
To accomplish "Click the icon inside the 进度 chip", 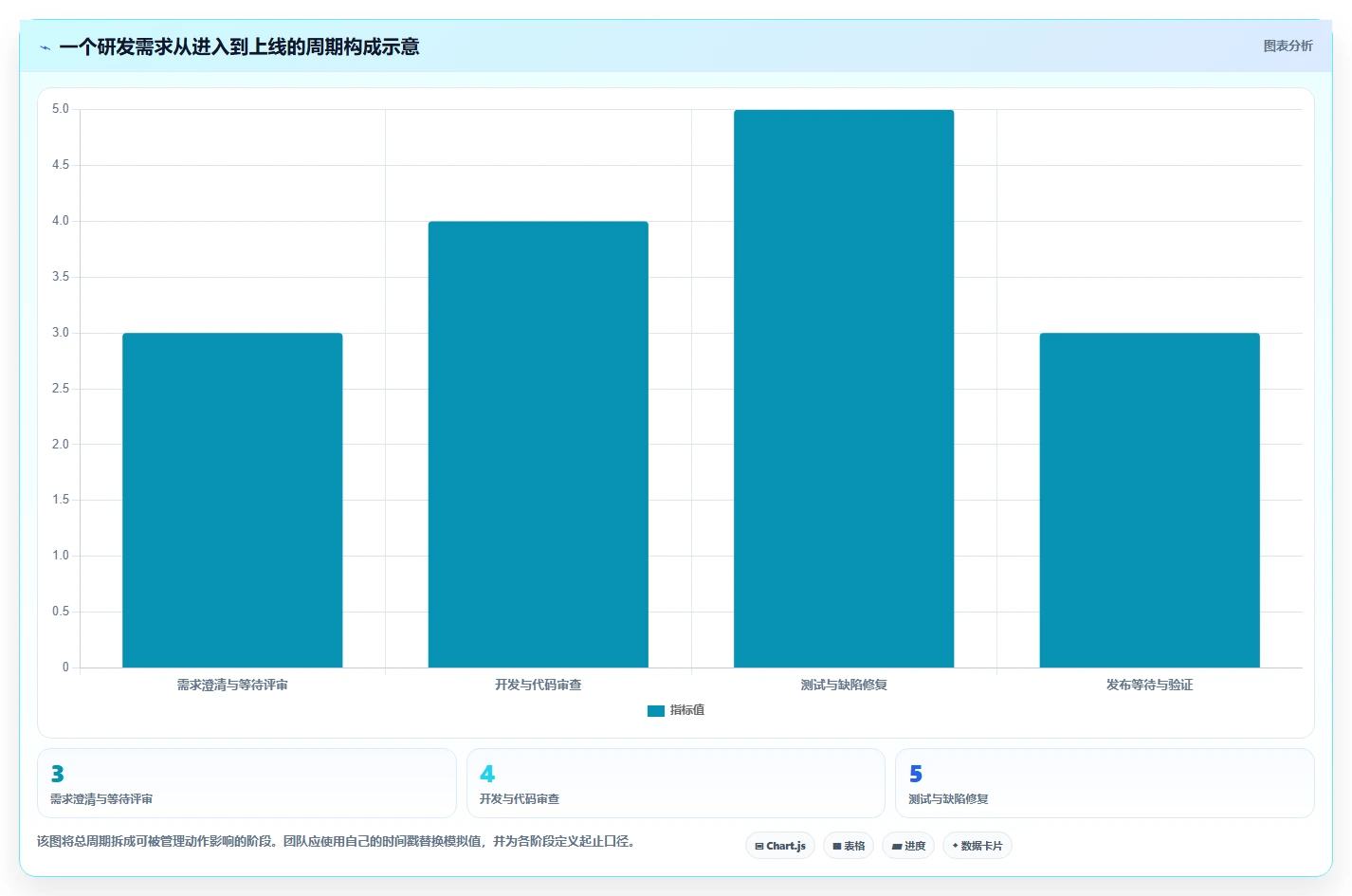I will click(x=897, y=846).
